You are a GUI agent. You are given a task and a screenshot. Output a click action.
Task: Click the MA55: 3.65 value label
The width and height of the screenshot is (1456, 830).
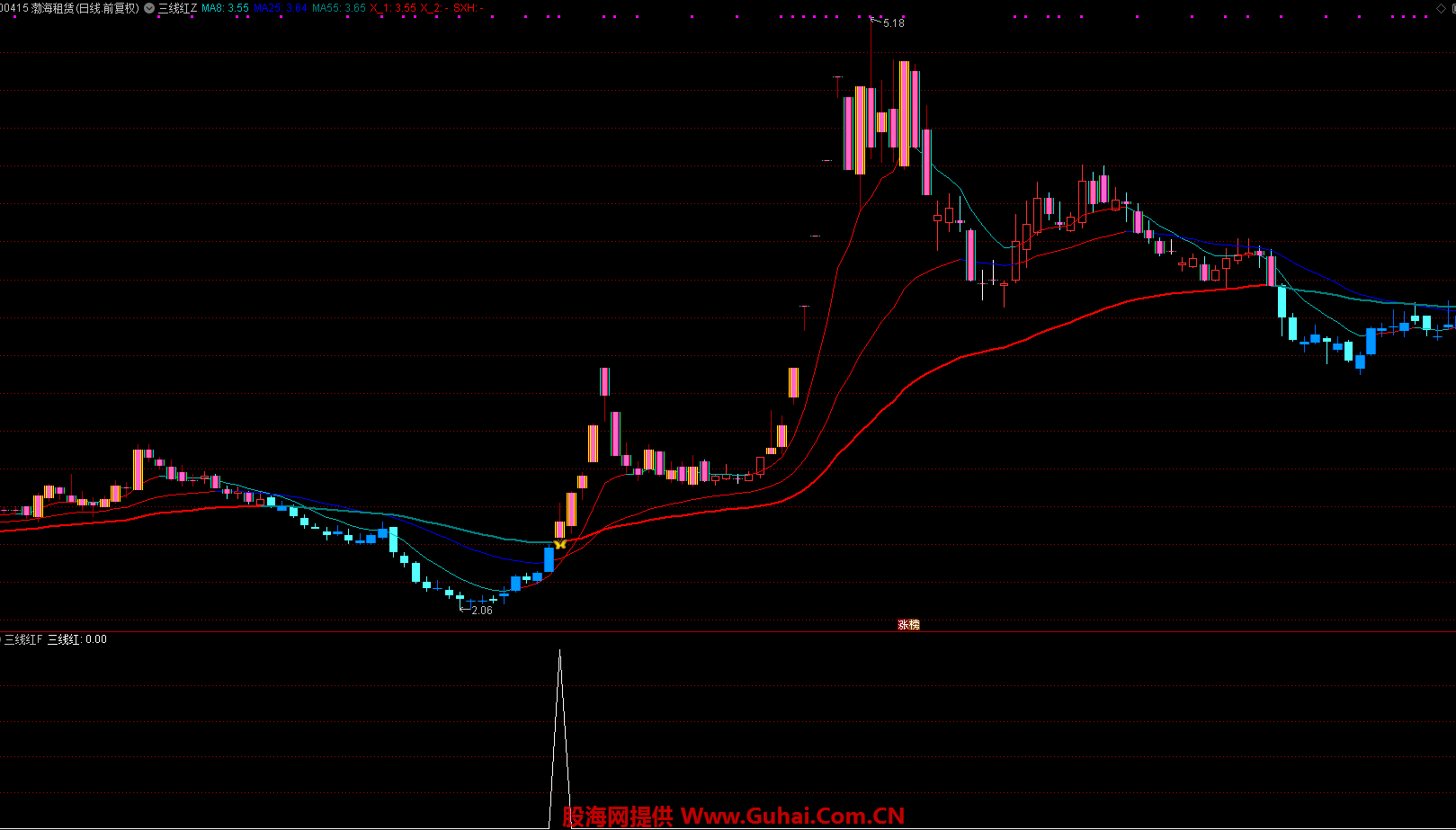click(339, 8)
